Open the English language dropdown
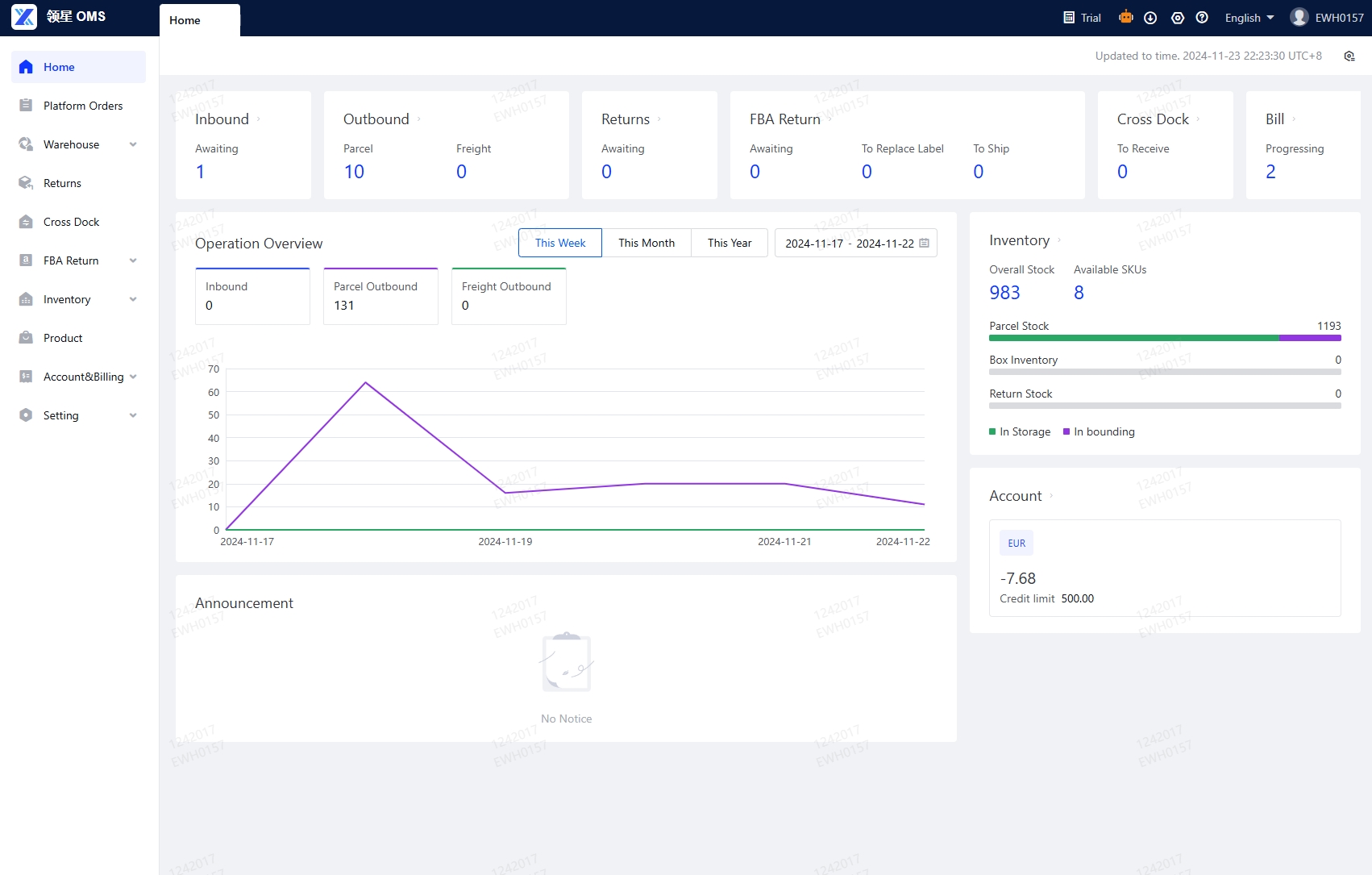1372x875 pixels. point(1249,18)
